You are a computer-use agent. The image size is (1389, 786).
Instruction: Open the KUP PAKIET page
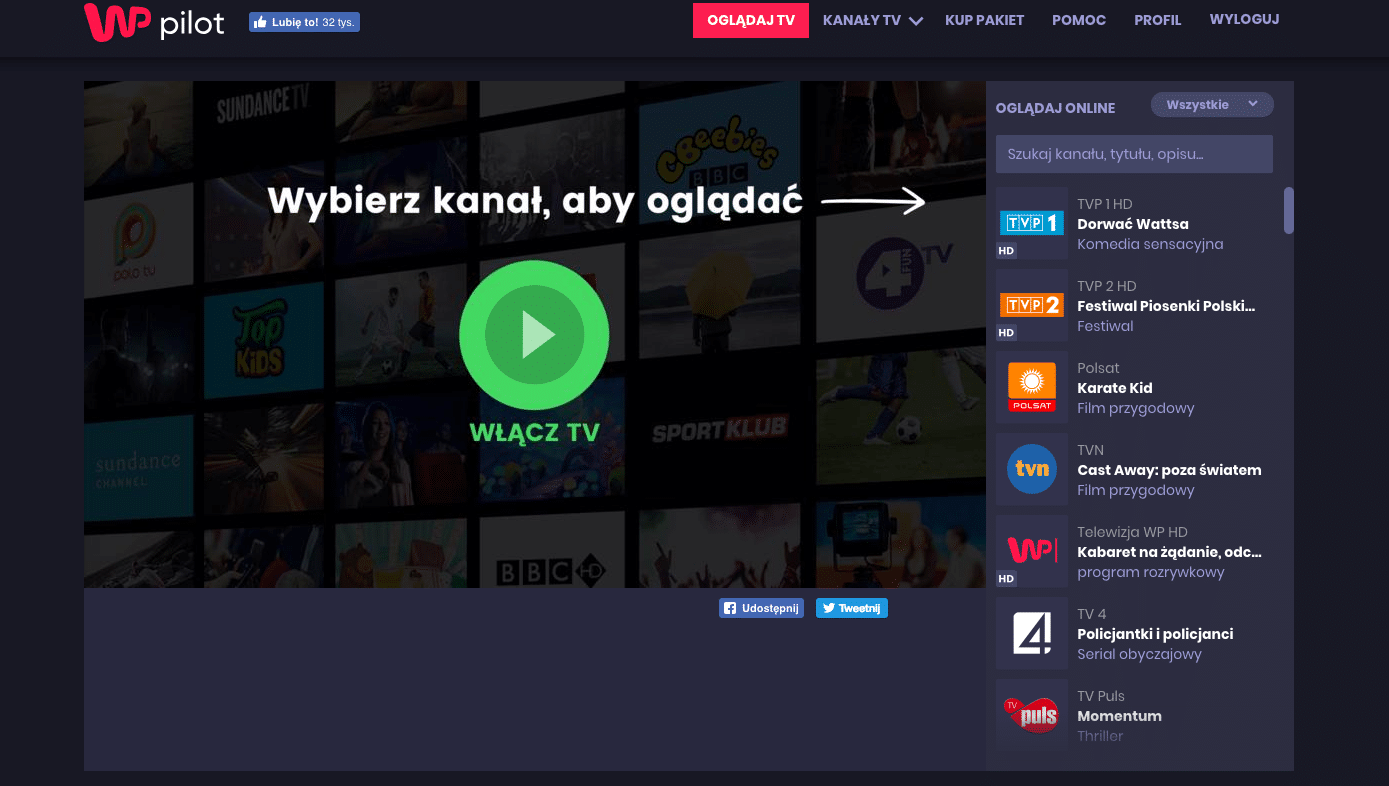pos(985,20)
